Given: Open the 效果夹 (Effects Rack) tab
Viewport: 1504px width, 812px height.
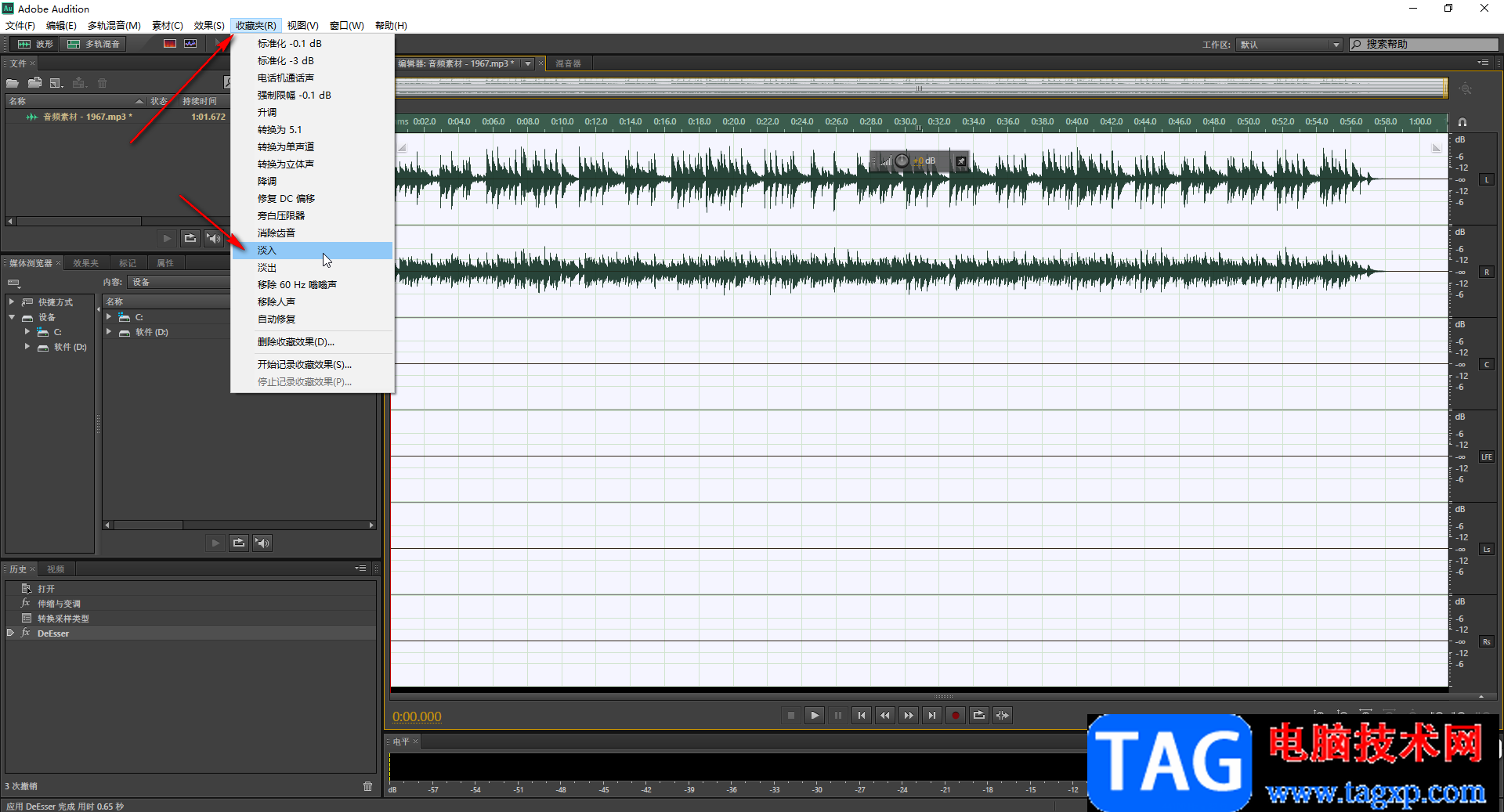Looking at the screenshot, I should coord(85,263).
